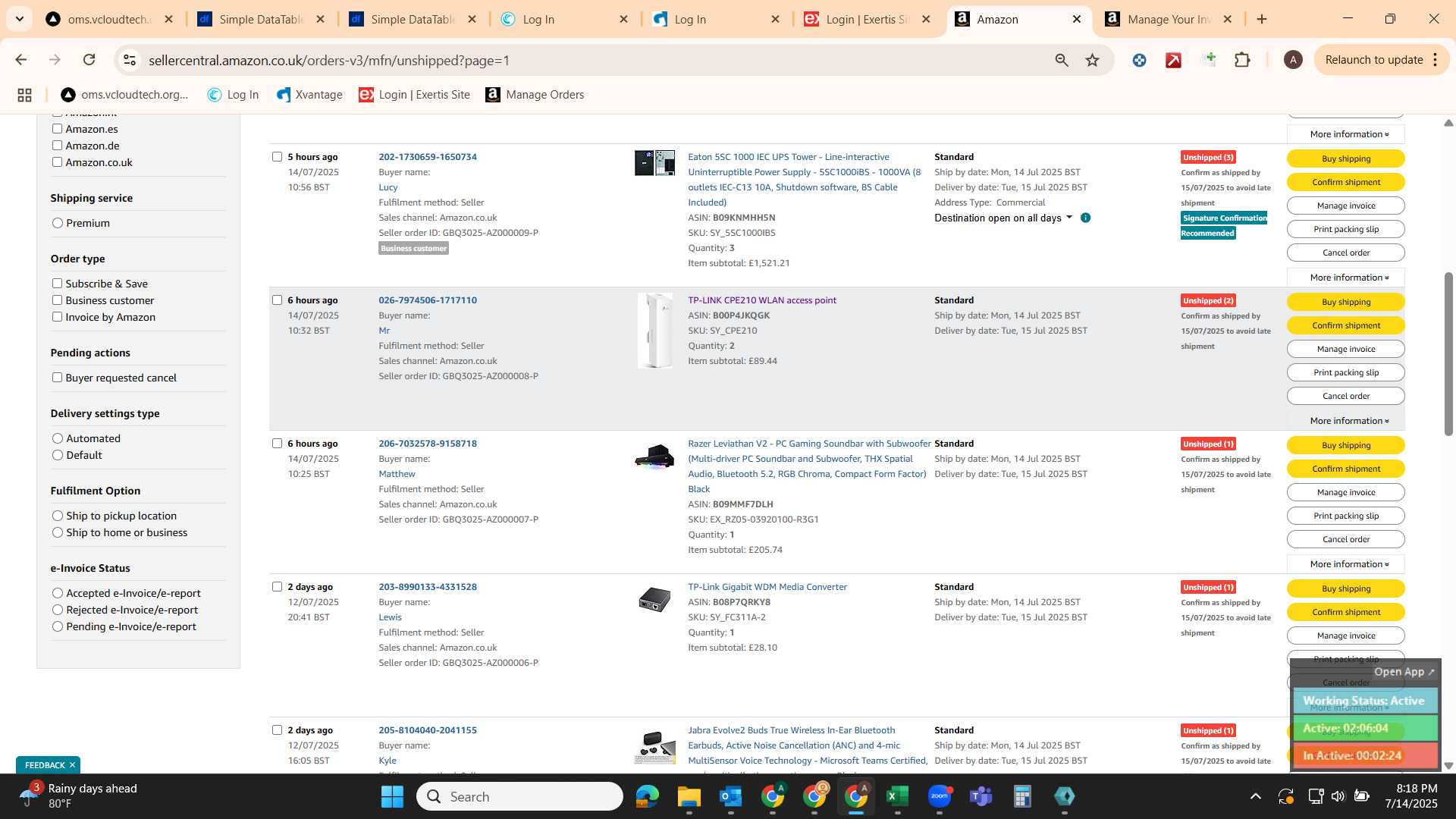Enable Subscribe & Save filter

point(57,284)
